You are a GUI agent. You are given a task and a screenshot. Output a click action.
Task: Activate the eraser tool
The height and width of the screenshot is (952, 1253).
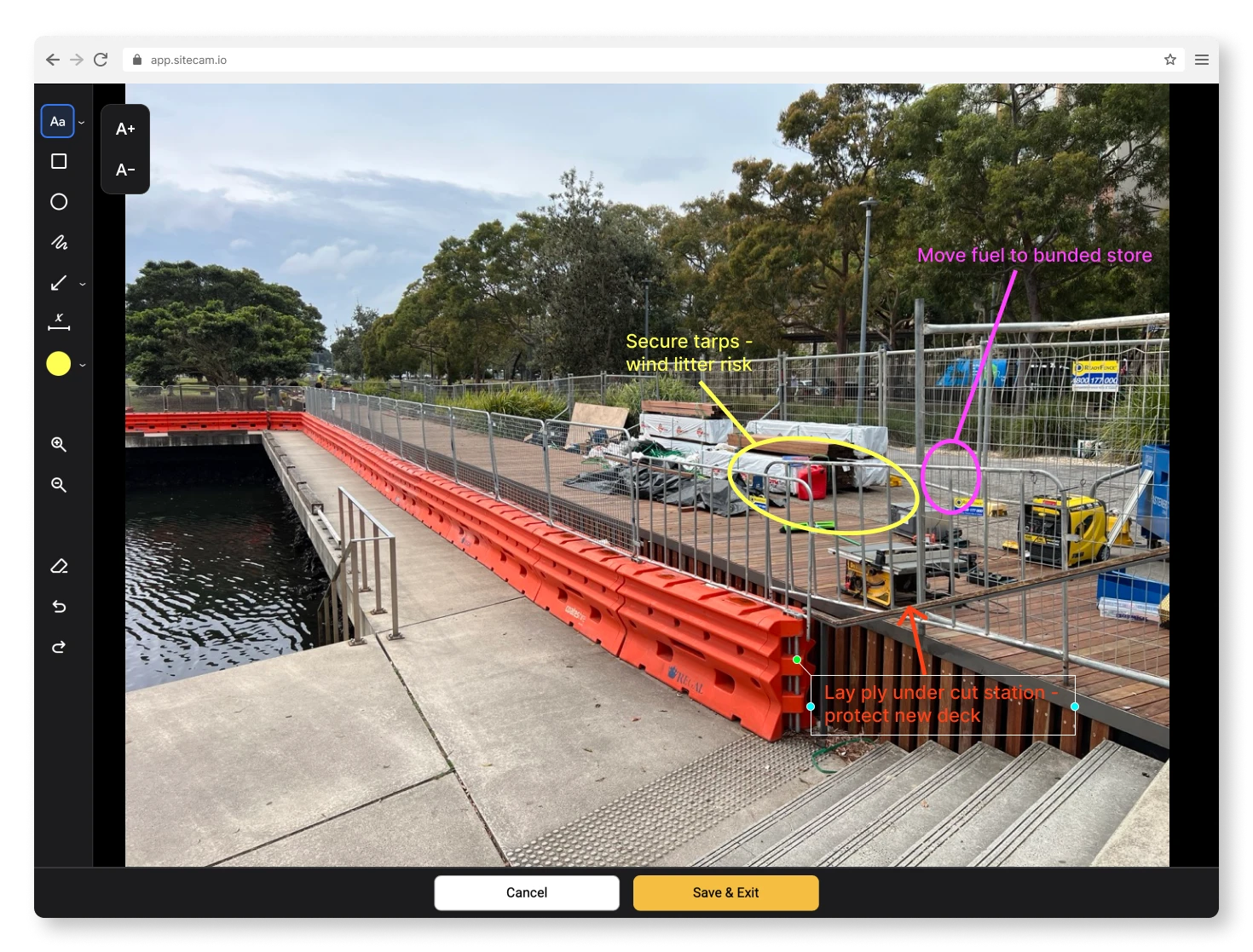click(x=59, y=566)
